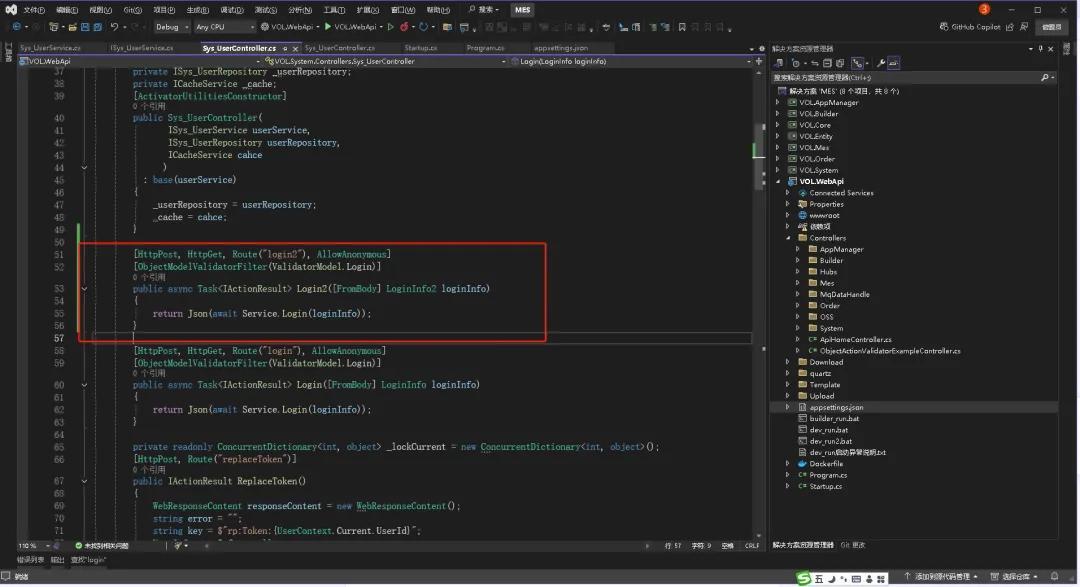Image resolution: width=1080 pixels, height=587 pixels.
Task: Collapse the VOLWebApi project node
Action: pyautogui.click(x=778, y=181)
